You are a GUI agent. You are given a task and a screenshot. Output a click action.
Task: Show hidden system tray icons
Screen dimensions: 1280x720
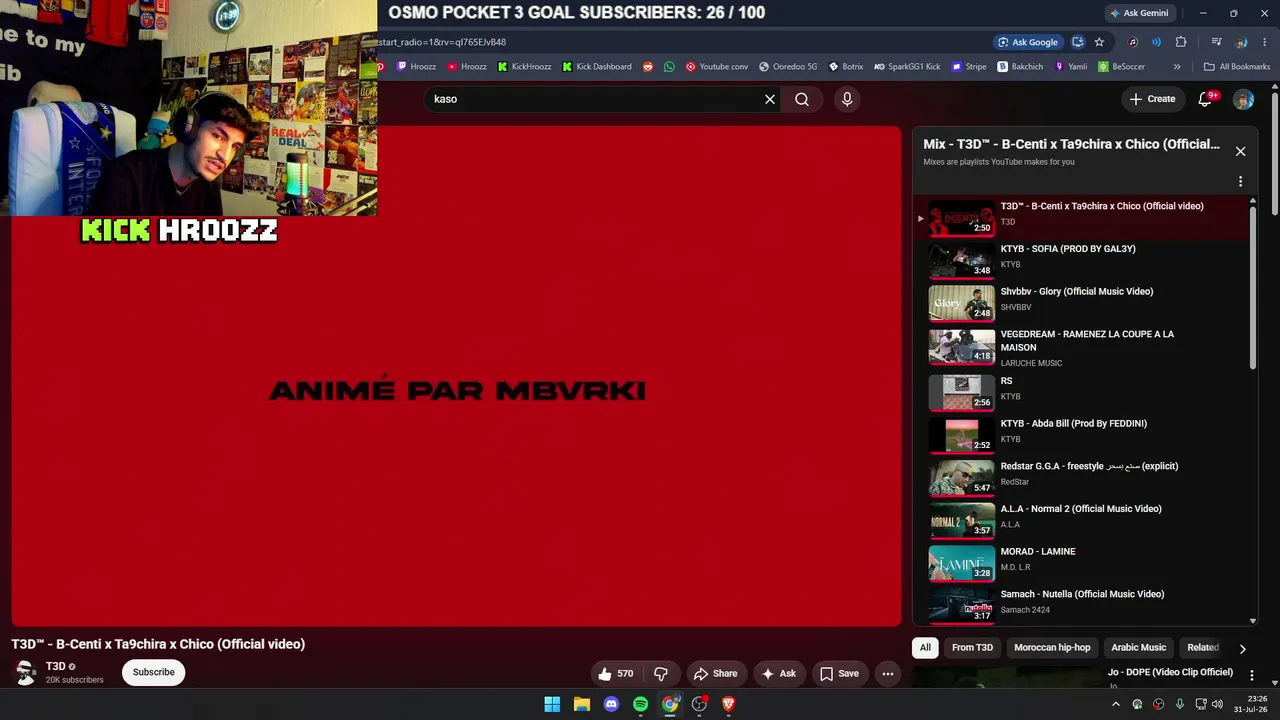[1114, 704]
